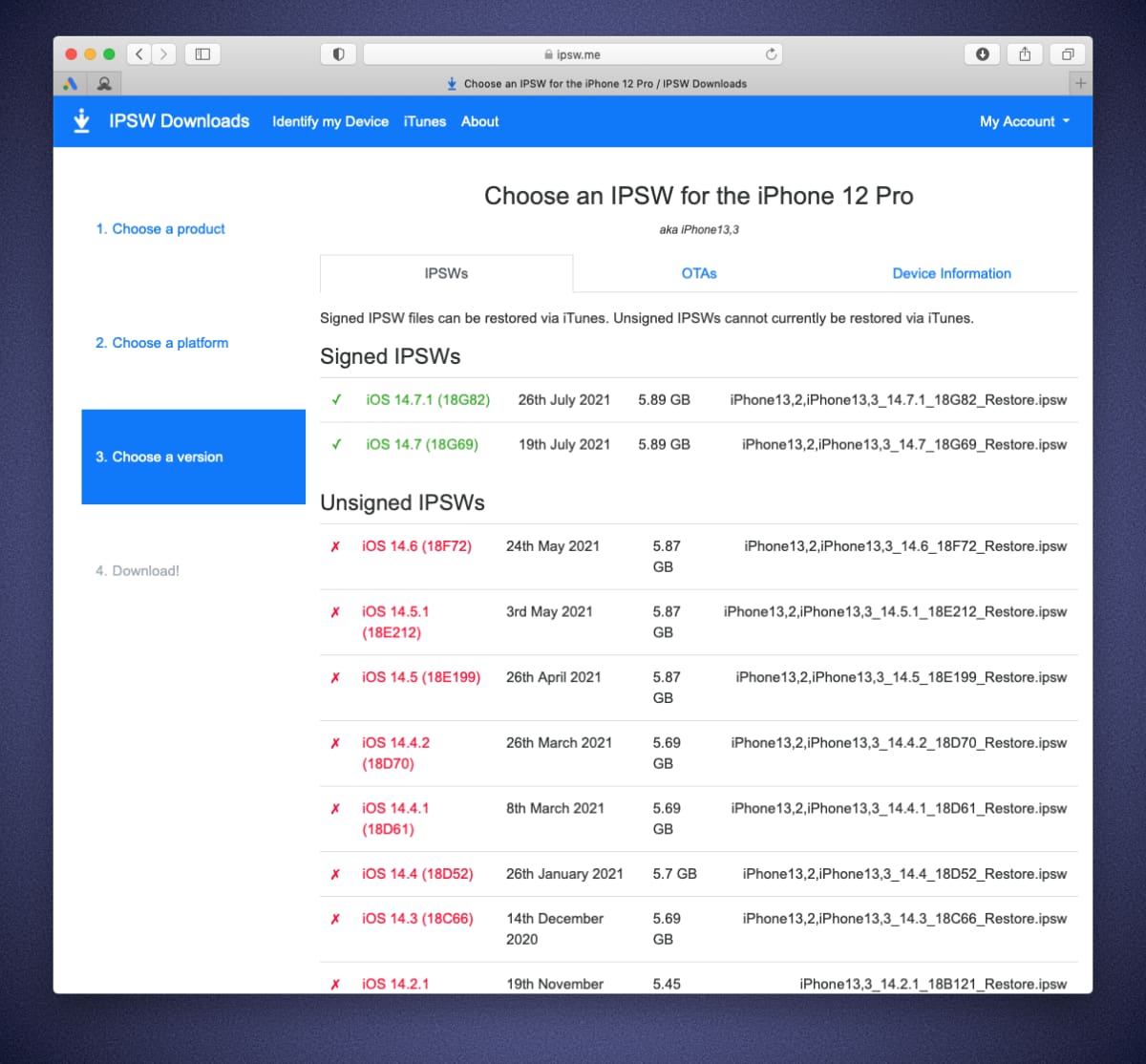Expand the My Account dropdown

coord(1025,121)
